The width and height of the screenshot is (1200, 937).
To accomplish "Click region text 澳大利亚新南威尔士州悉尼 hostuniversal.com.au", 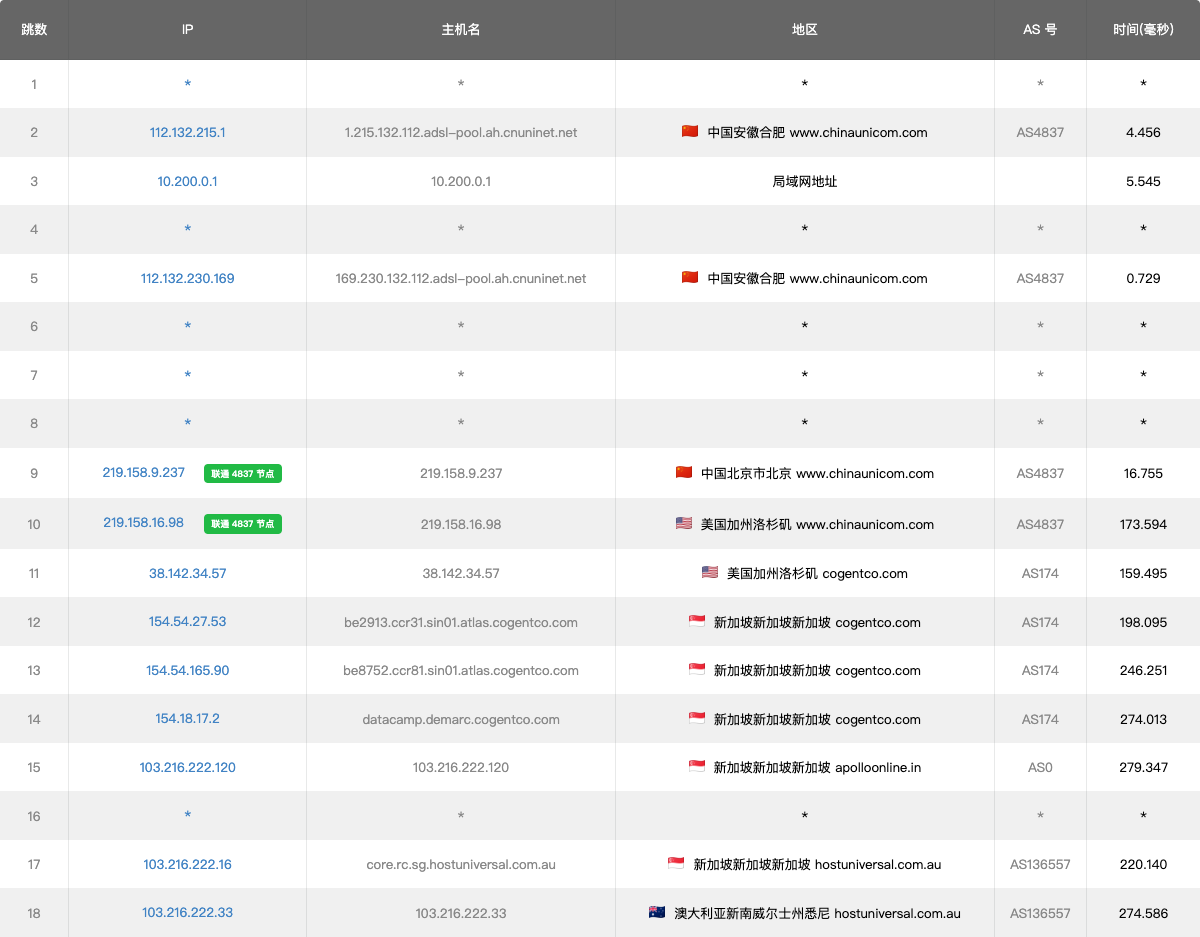I will pyautogui.click(x=817, y=913).
